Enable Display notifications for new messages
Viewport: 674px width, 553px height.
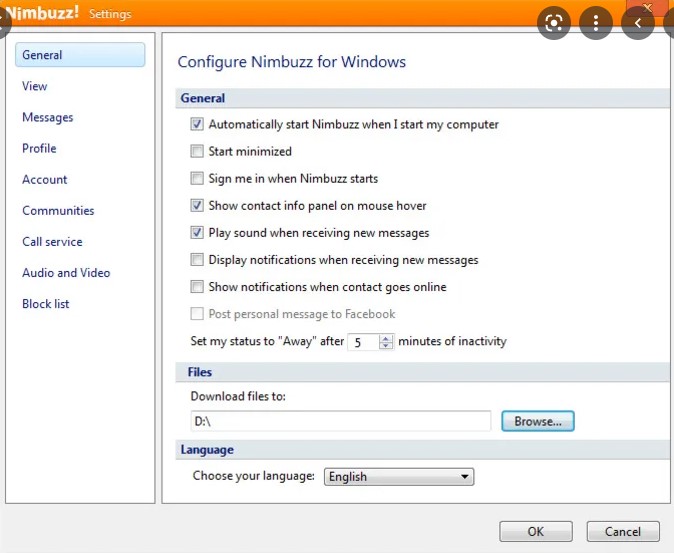point(197,260)
